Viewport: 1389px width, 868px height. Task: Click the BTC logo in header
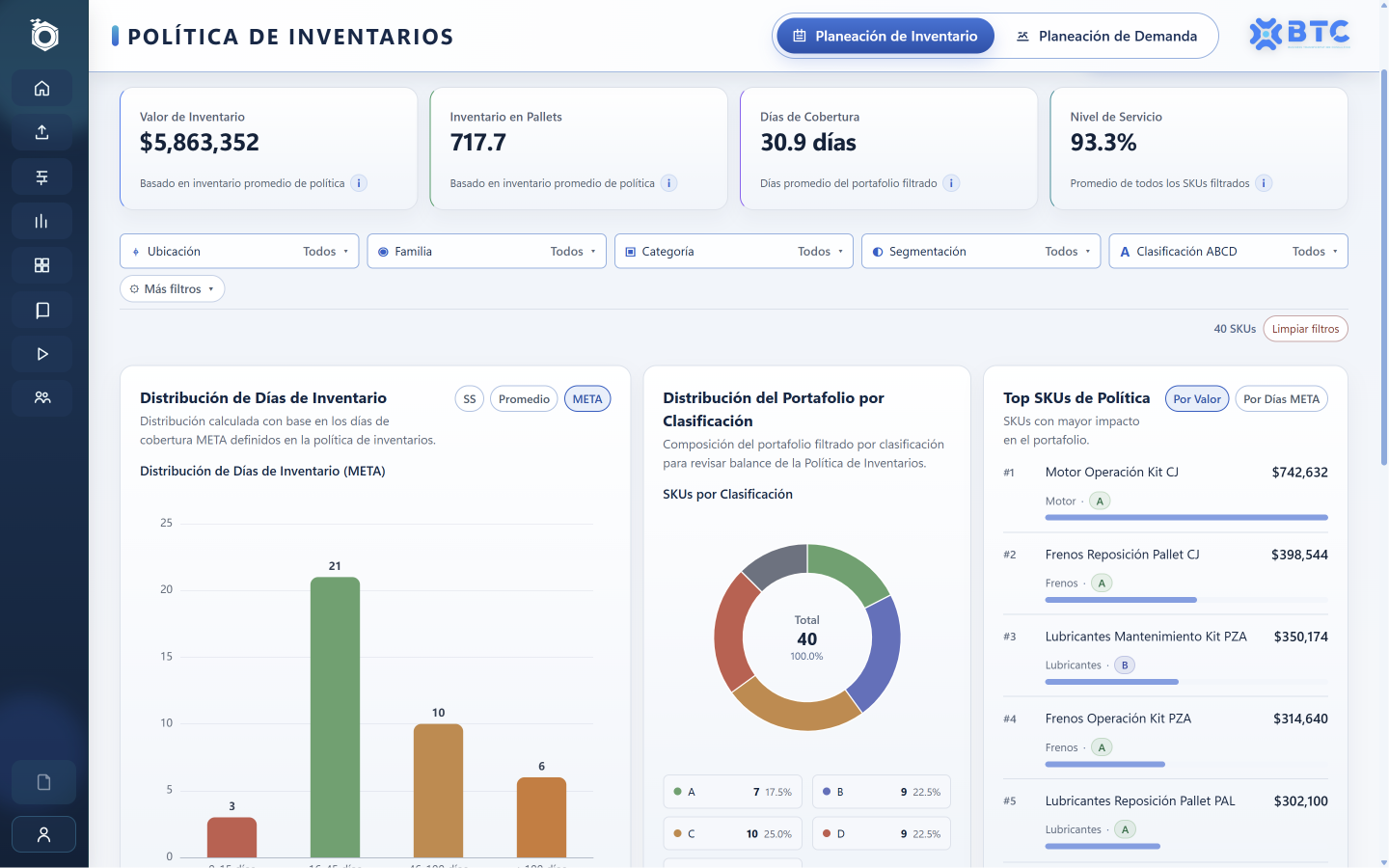click(1299, 35)
